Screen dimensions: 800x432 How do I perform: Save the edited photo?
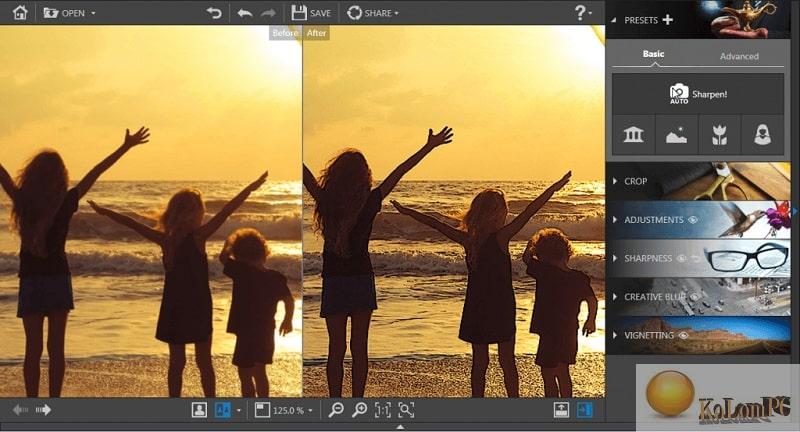(x=311, y=13)
